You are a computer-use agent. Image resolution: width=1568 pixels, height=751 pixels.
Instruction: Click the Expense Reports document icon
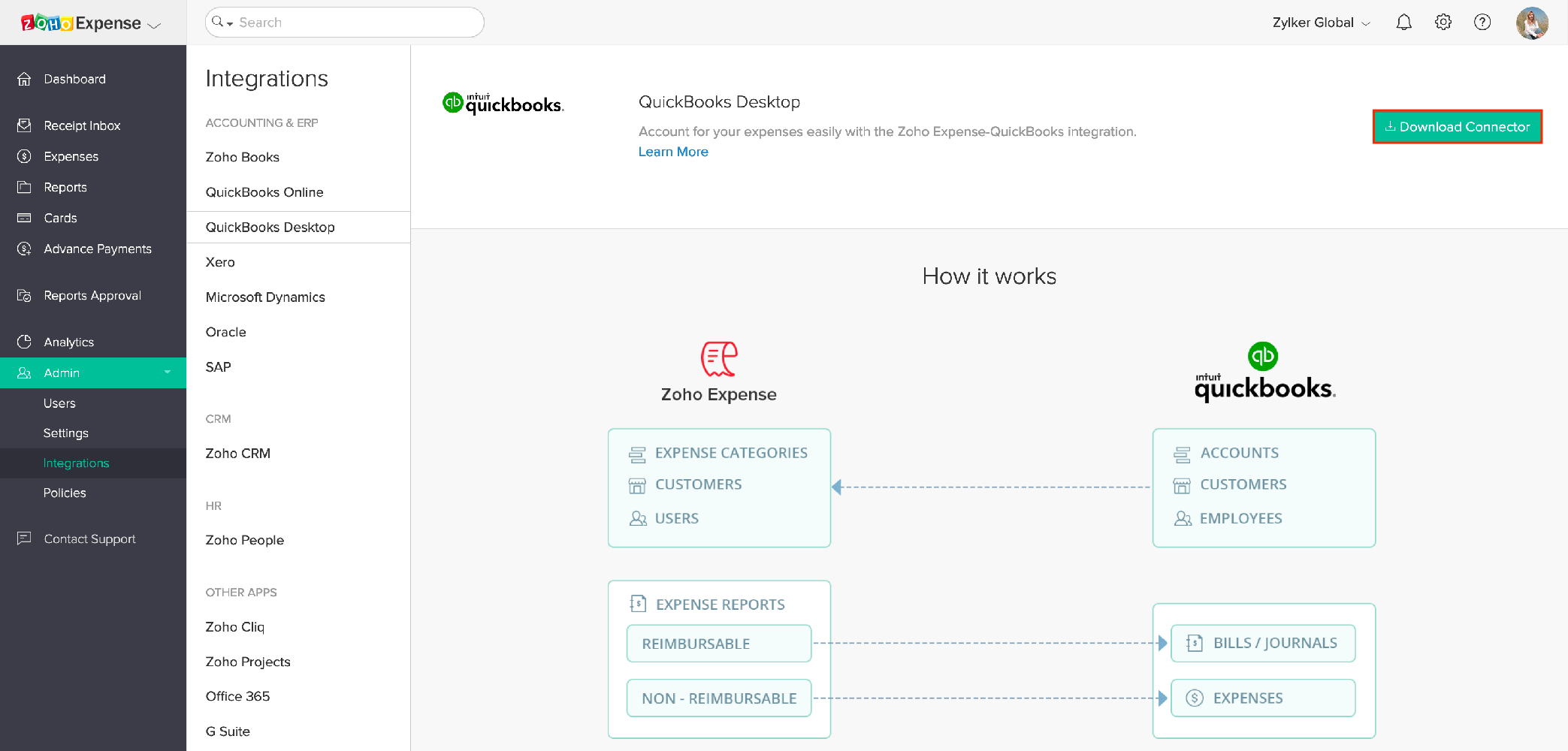pyautogui.click(x=638, y=603)
